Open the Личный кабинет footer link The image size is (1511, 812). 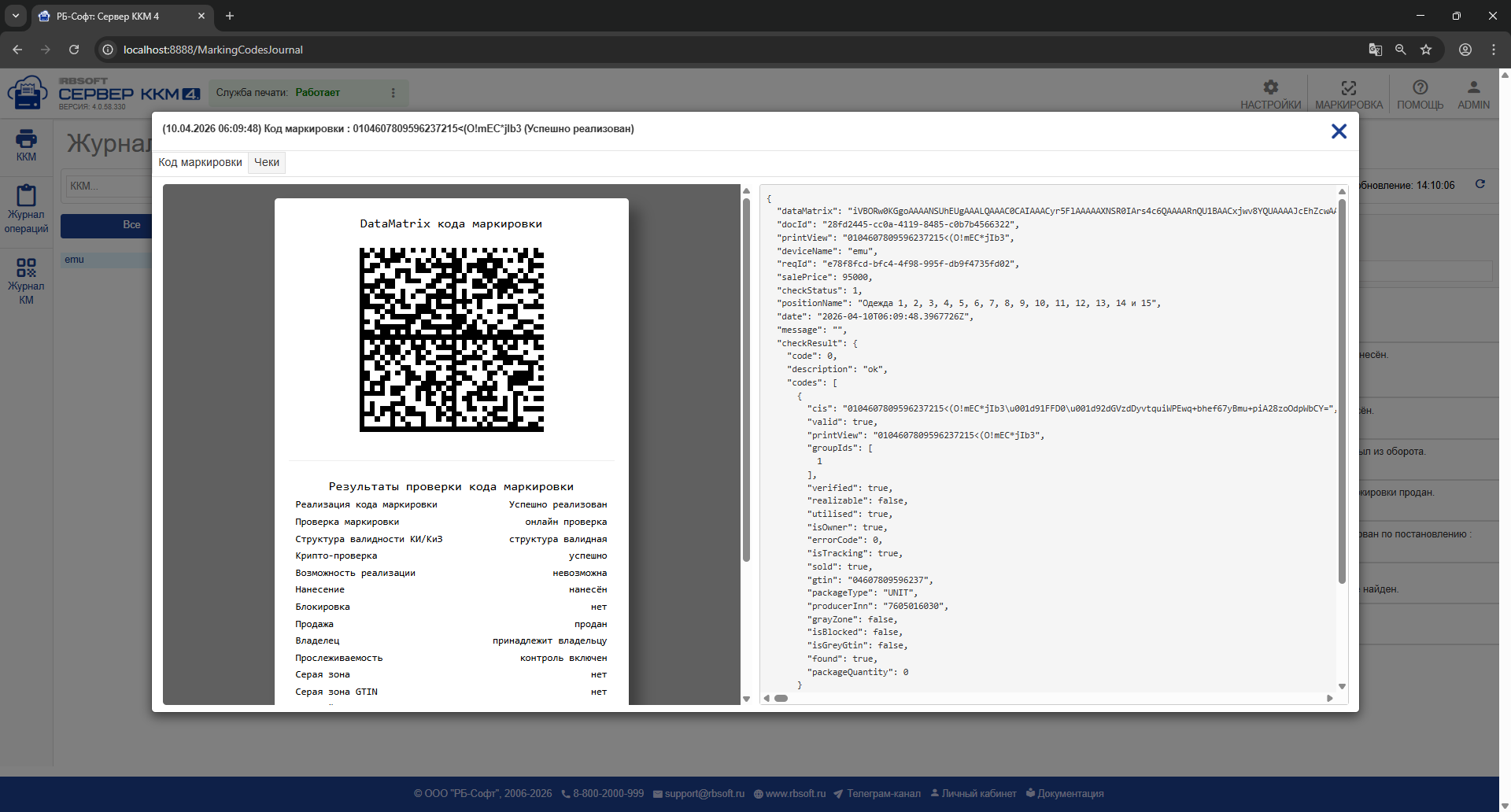click(973, 794)
